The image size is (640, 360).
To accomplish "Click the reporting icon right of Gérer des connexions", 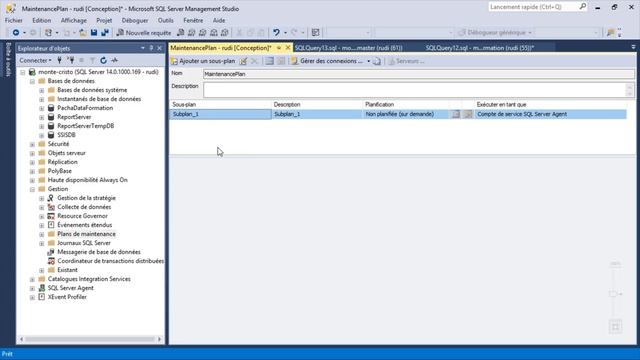I will coord(377,61).
